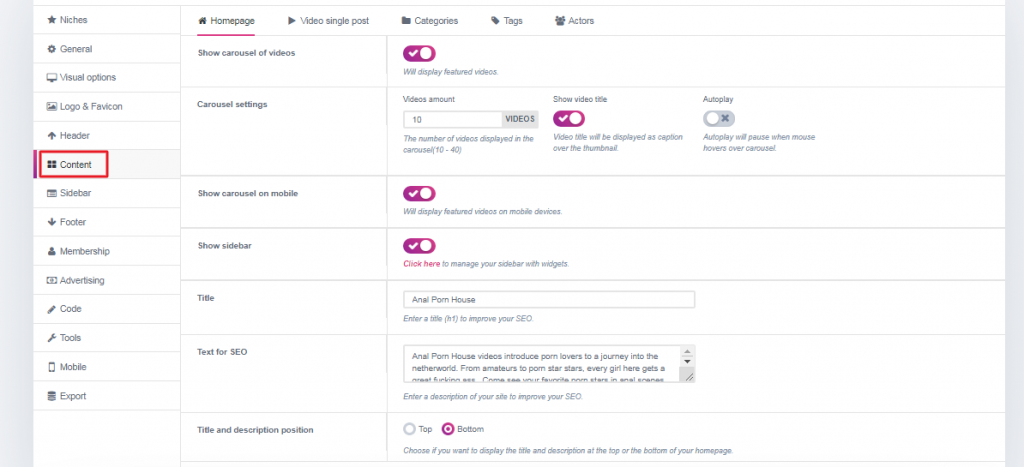Click the pencil icon beside Code

[x=51, y=309]
